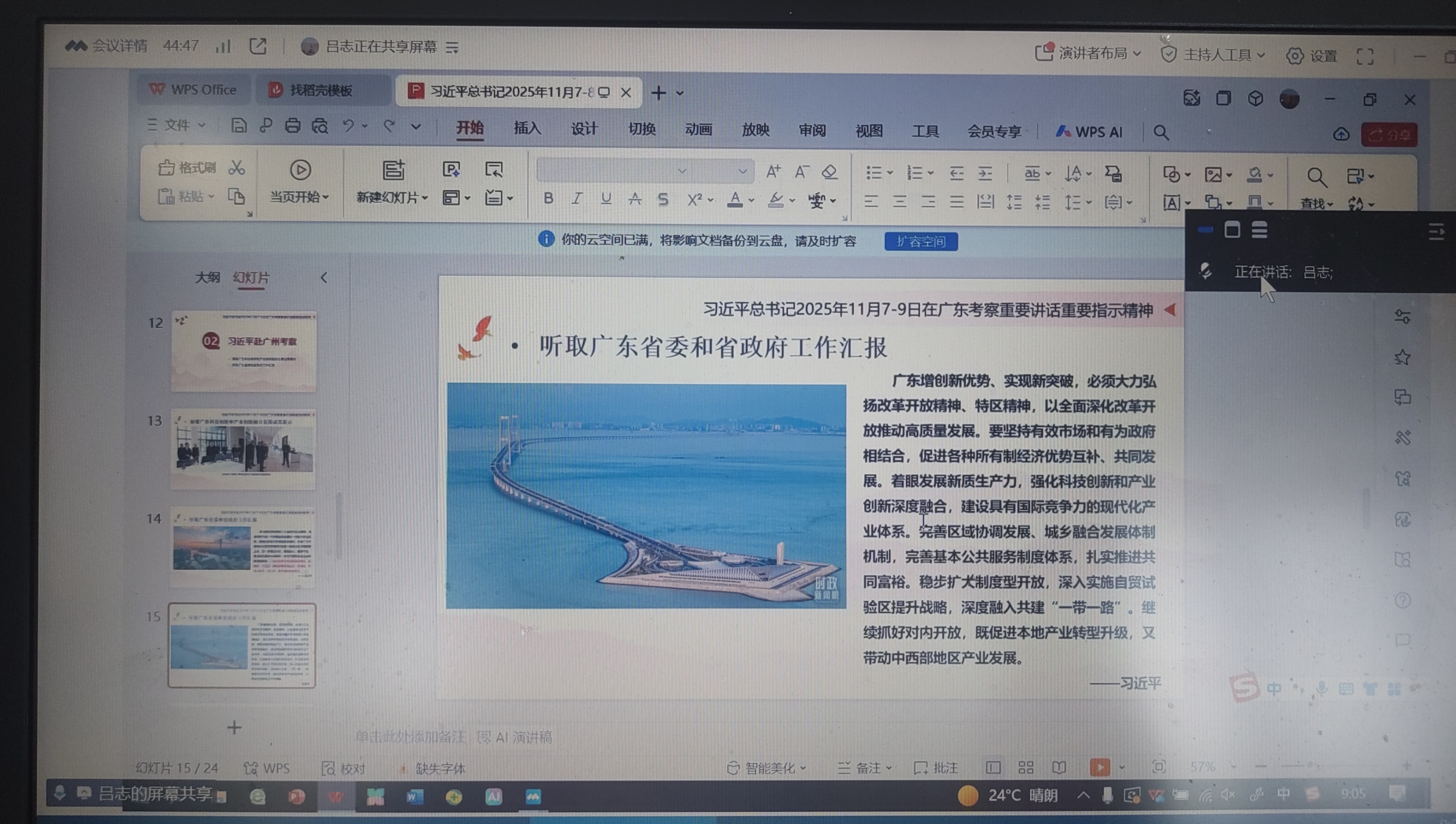Click the insert picture icon in ribbon

pyautogui.click(x=1213, y=174)
